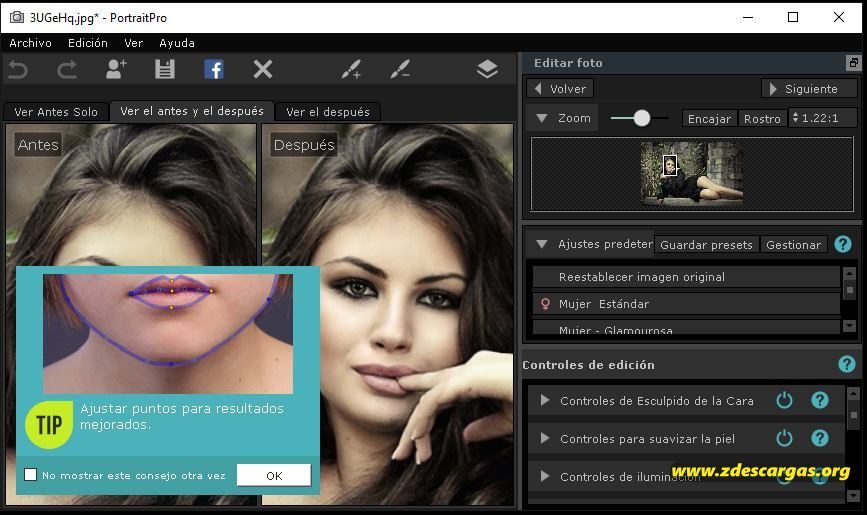This screenshot has height=515, width=867.
Task: Click edit controls scrollbar up arrow
Action: [x=853, y=394]
